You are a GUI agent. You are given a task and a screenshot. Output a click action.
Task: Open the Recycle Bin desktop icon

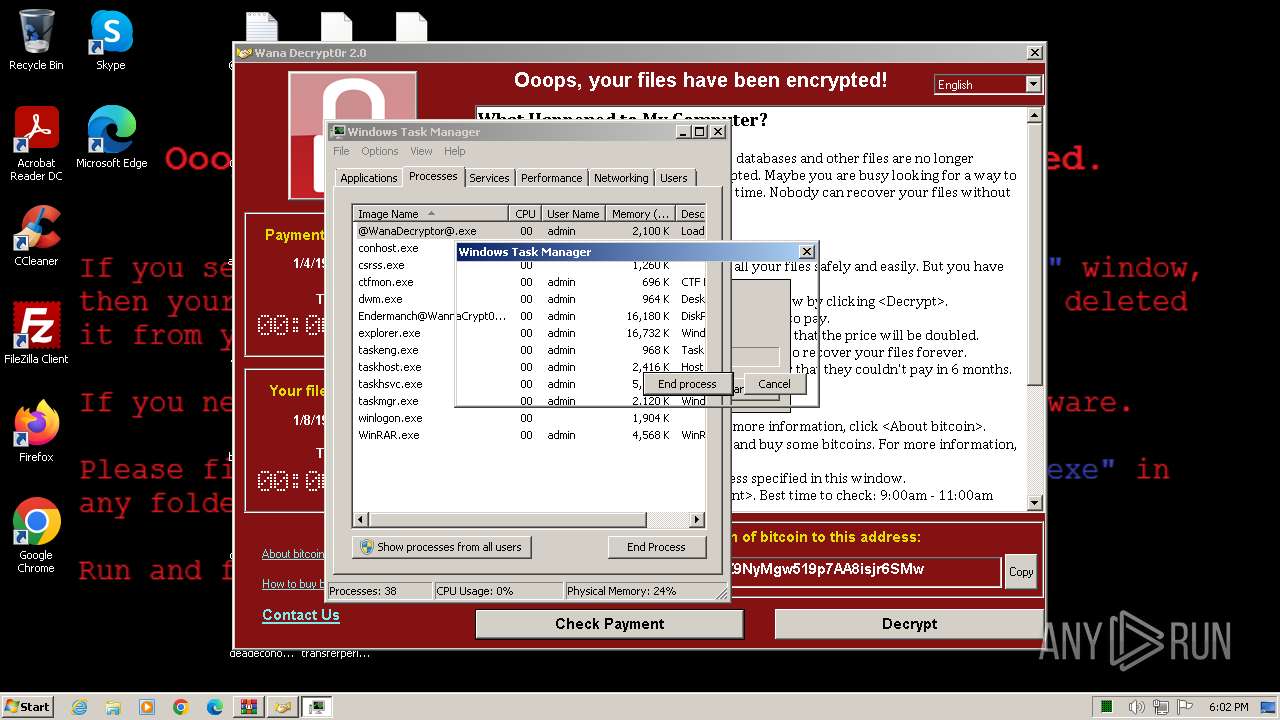click(x=36, y=40)
